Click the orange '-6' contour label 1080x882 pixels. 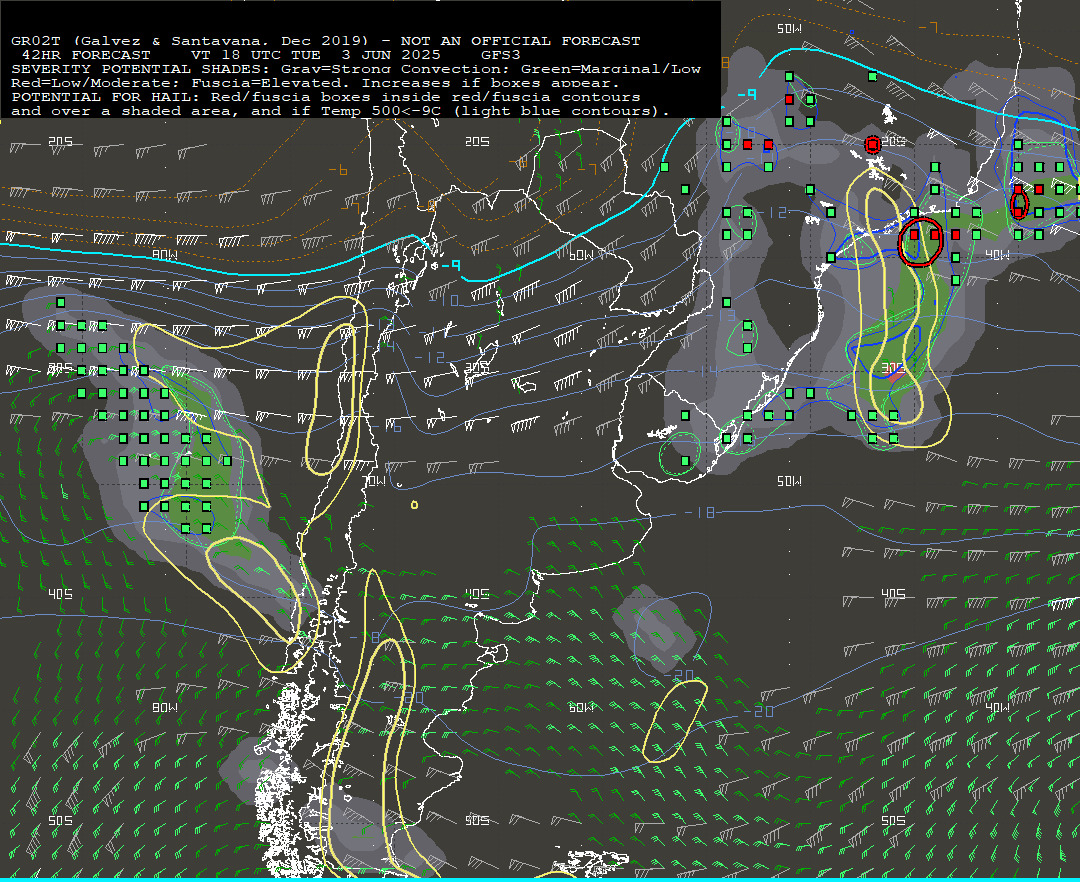pos(338,170)
